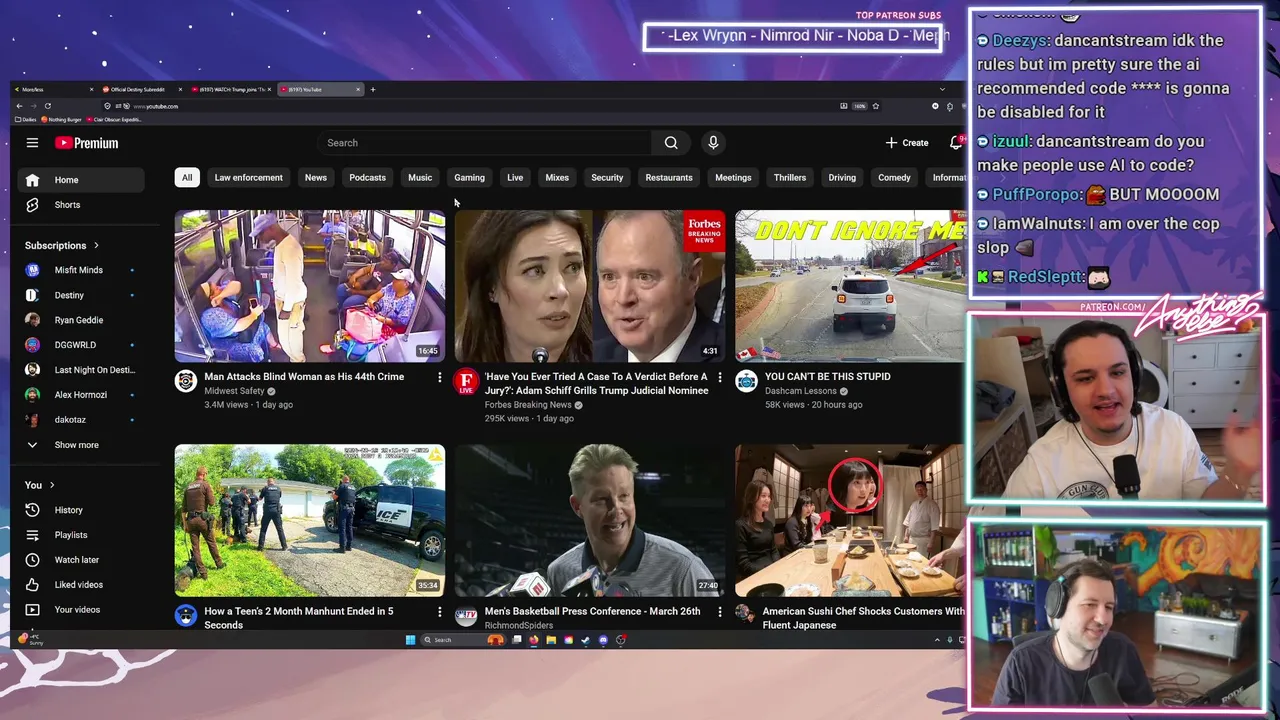Activate voice search microphone

713,143
